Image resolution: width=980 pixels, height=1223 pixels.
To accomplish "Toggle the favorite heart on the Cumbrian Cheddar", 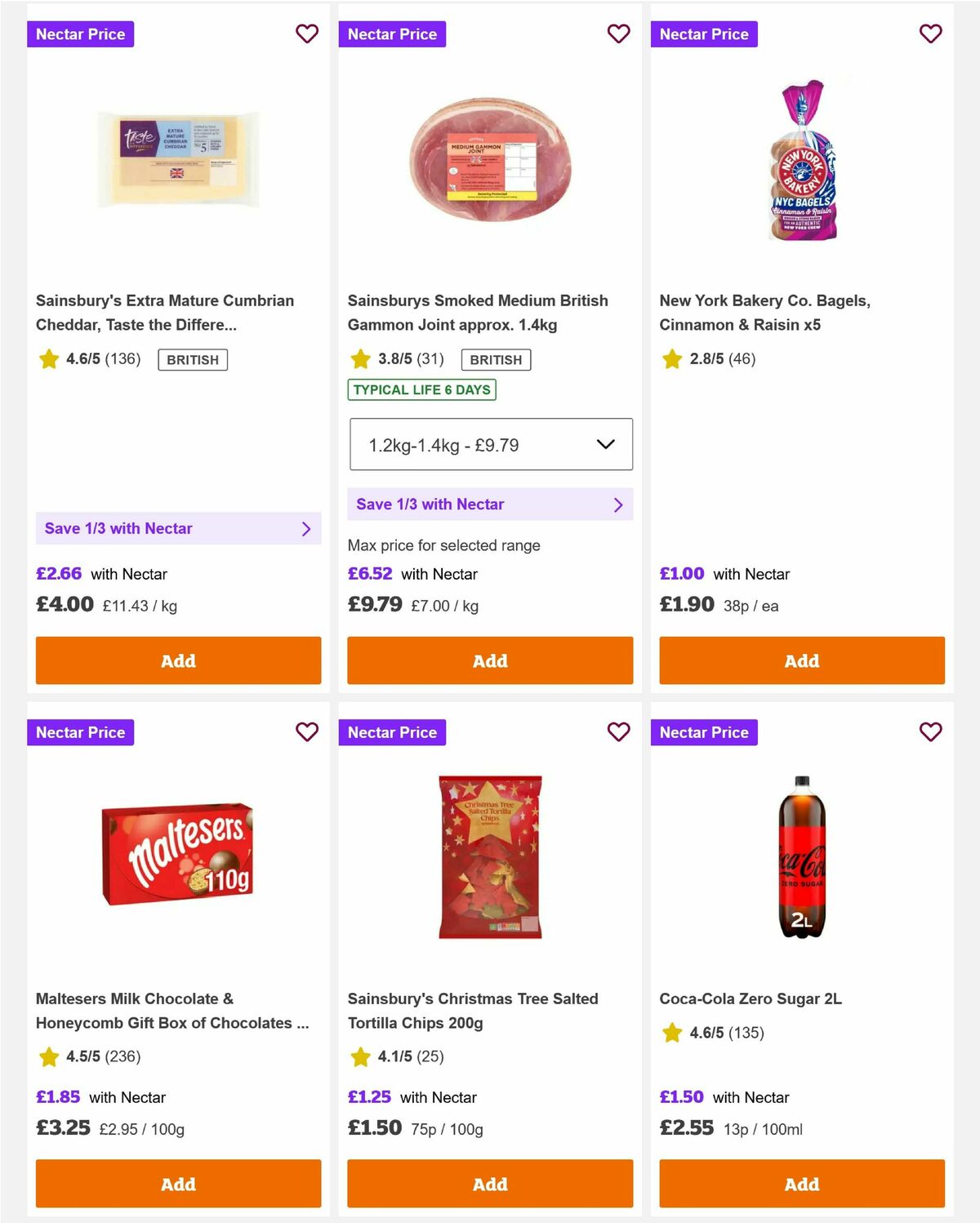I will click(x=306, y=34).
